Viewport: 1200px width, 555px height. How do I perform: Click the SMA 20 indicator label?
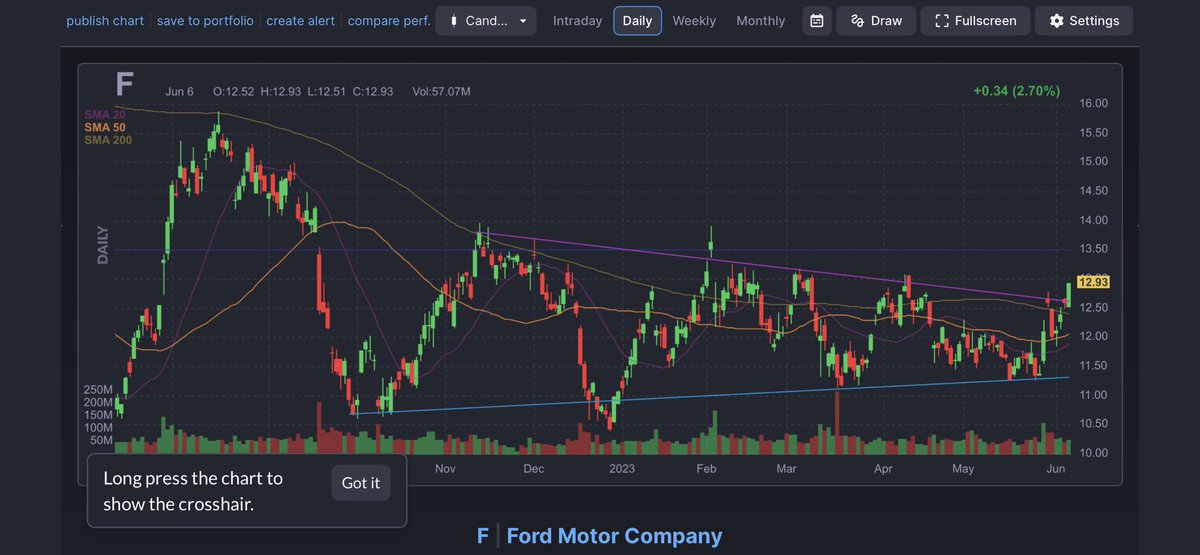tap(105, 116)
